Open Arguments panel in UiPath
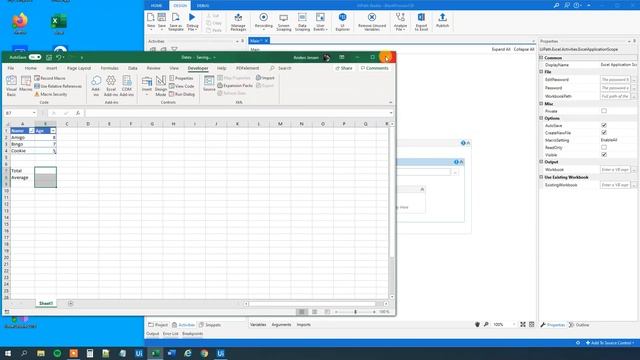 click(x=281, y=324)
